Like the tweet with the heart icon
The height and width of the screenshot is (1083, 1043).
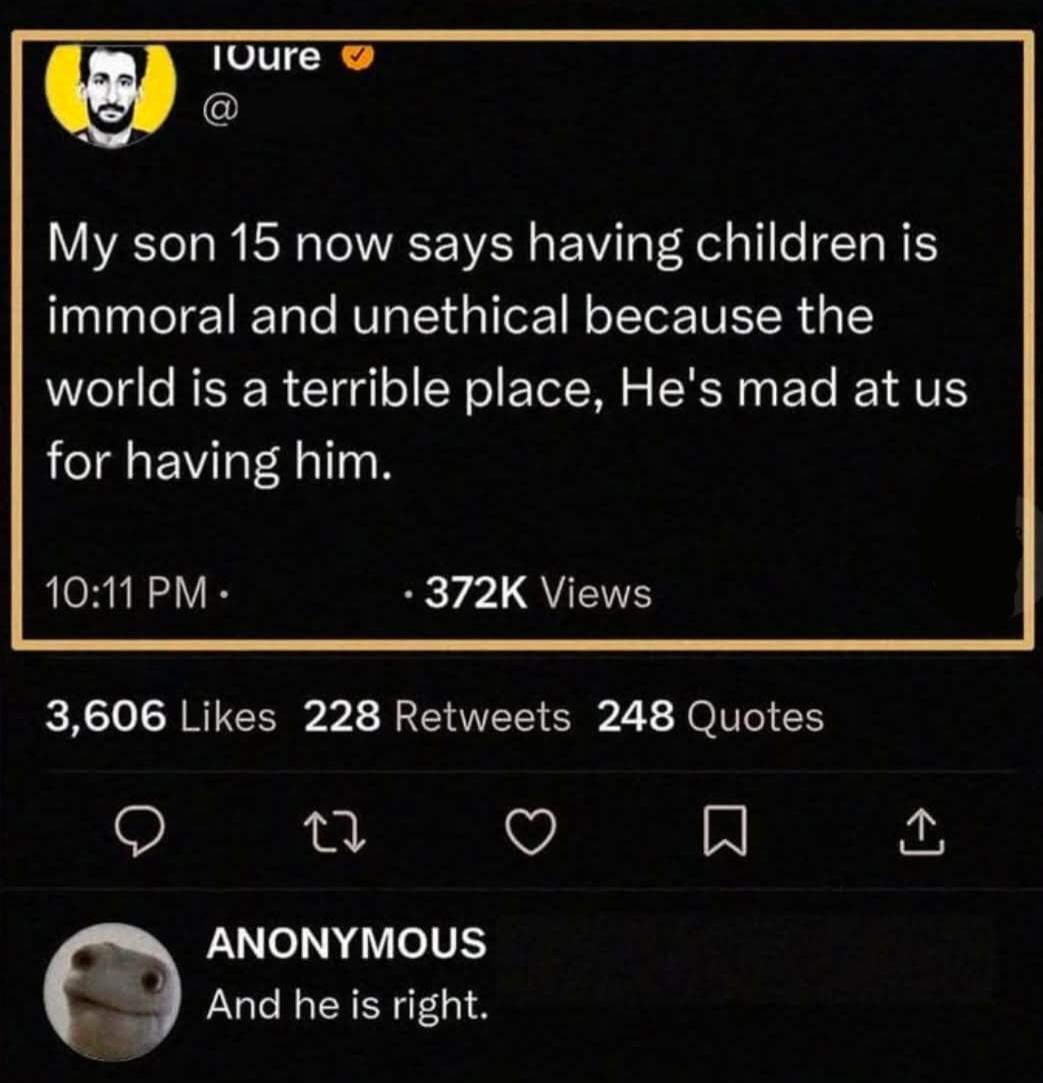tap(531, 830)
